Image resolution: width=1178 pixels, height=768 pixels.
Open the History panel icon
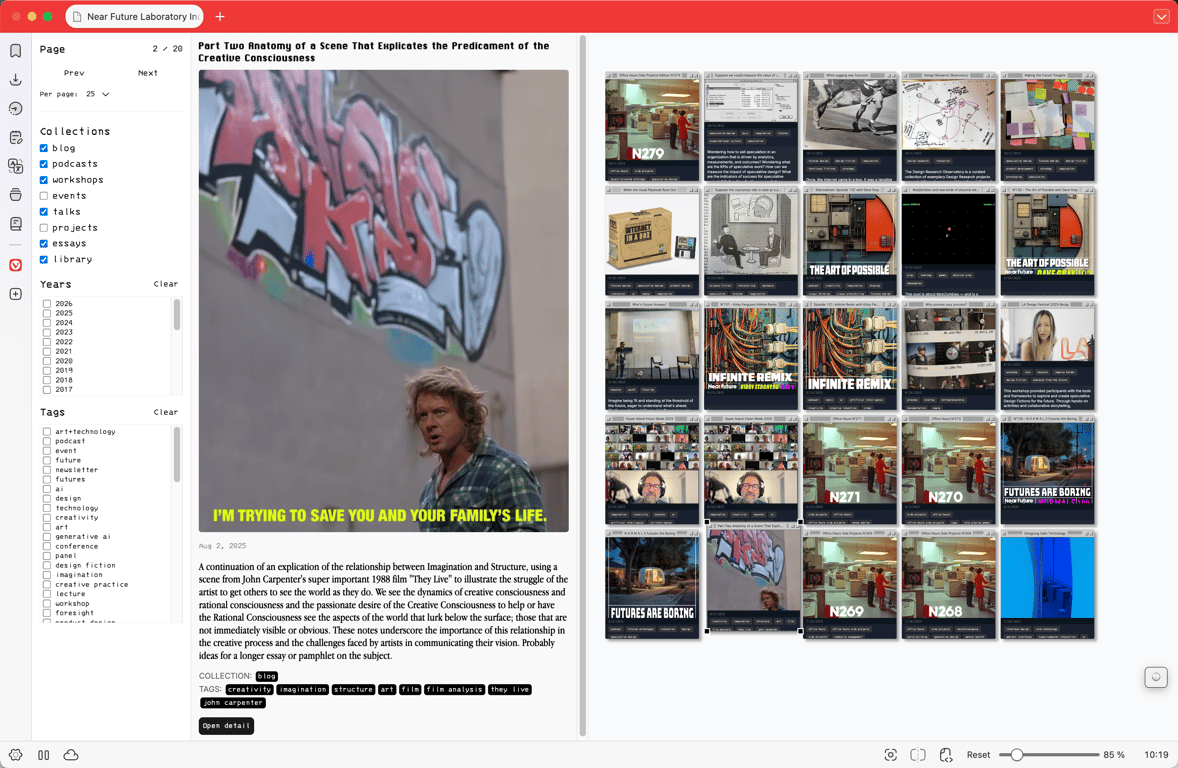pyautogui.click(x=15, y=108)
